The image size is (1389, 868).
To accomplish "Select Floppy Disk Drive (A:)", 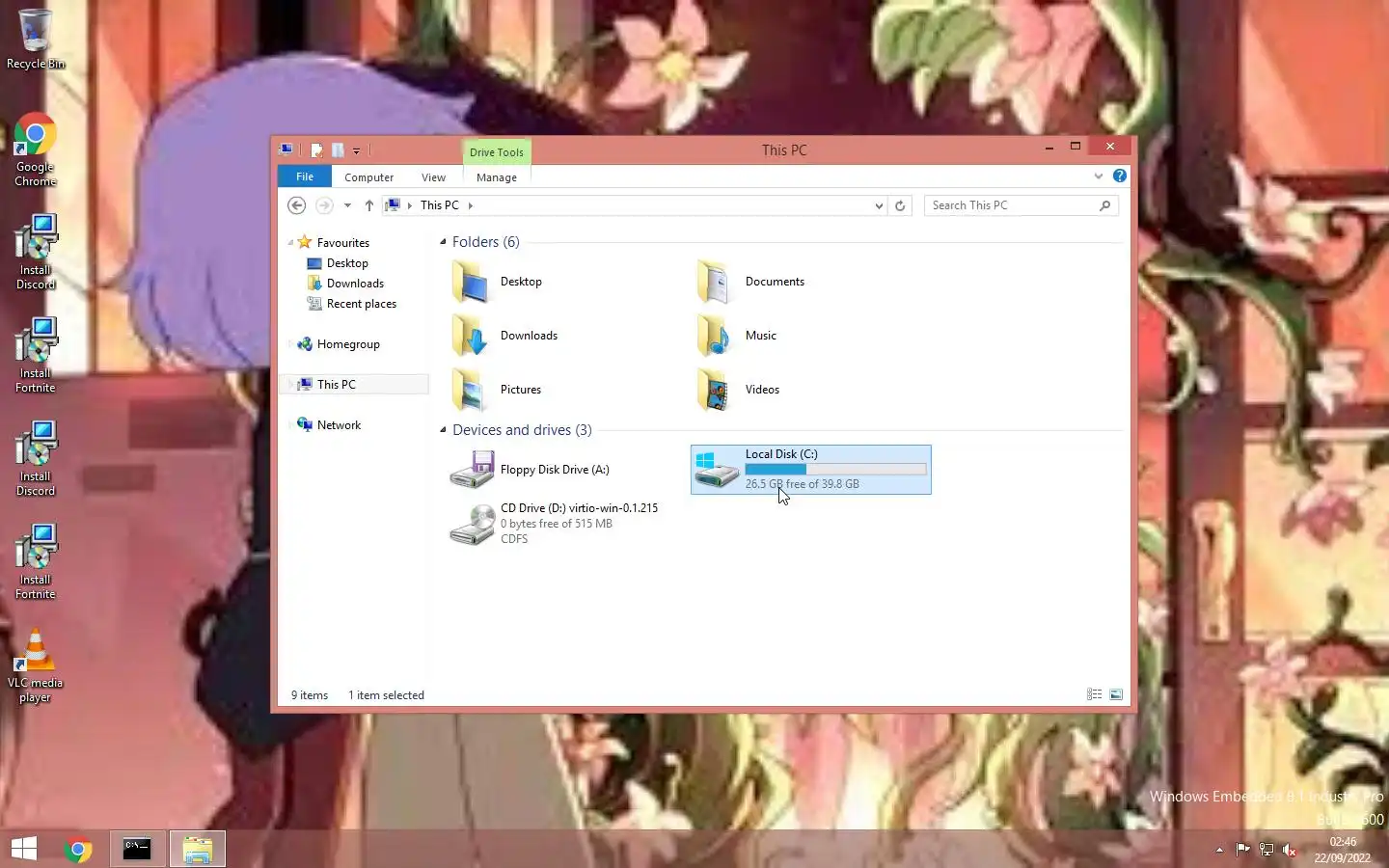I will coord(531,470).
